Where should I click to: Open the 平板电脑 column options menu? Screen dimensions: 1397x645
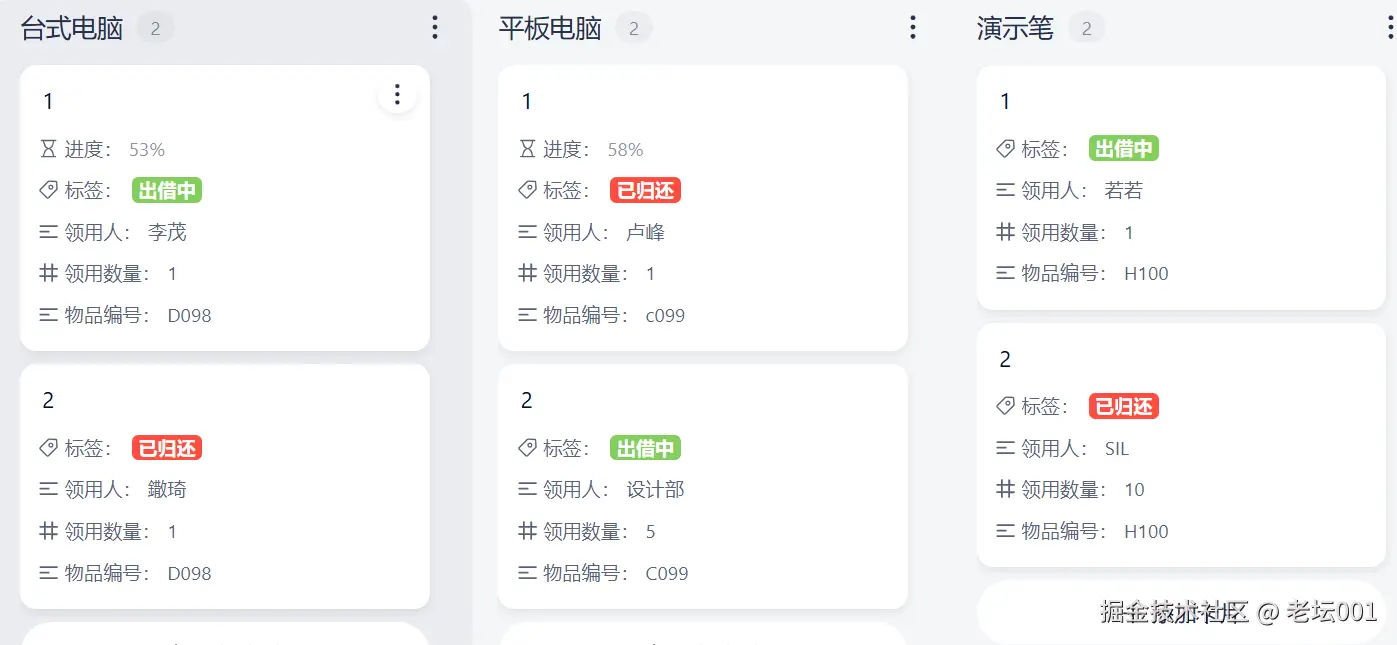click(x=913, y=28)
